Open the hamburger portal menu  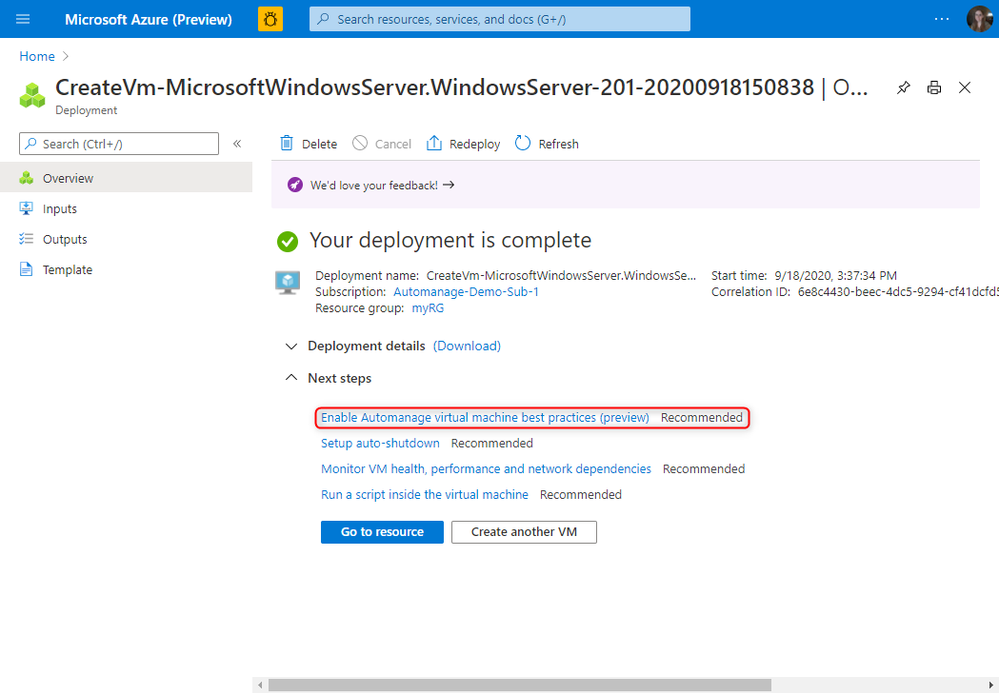(23, 19)
